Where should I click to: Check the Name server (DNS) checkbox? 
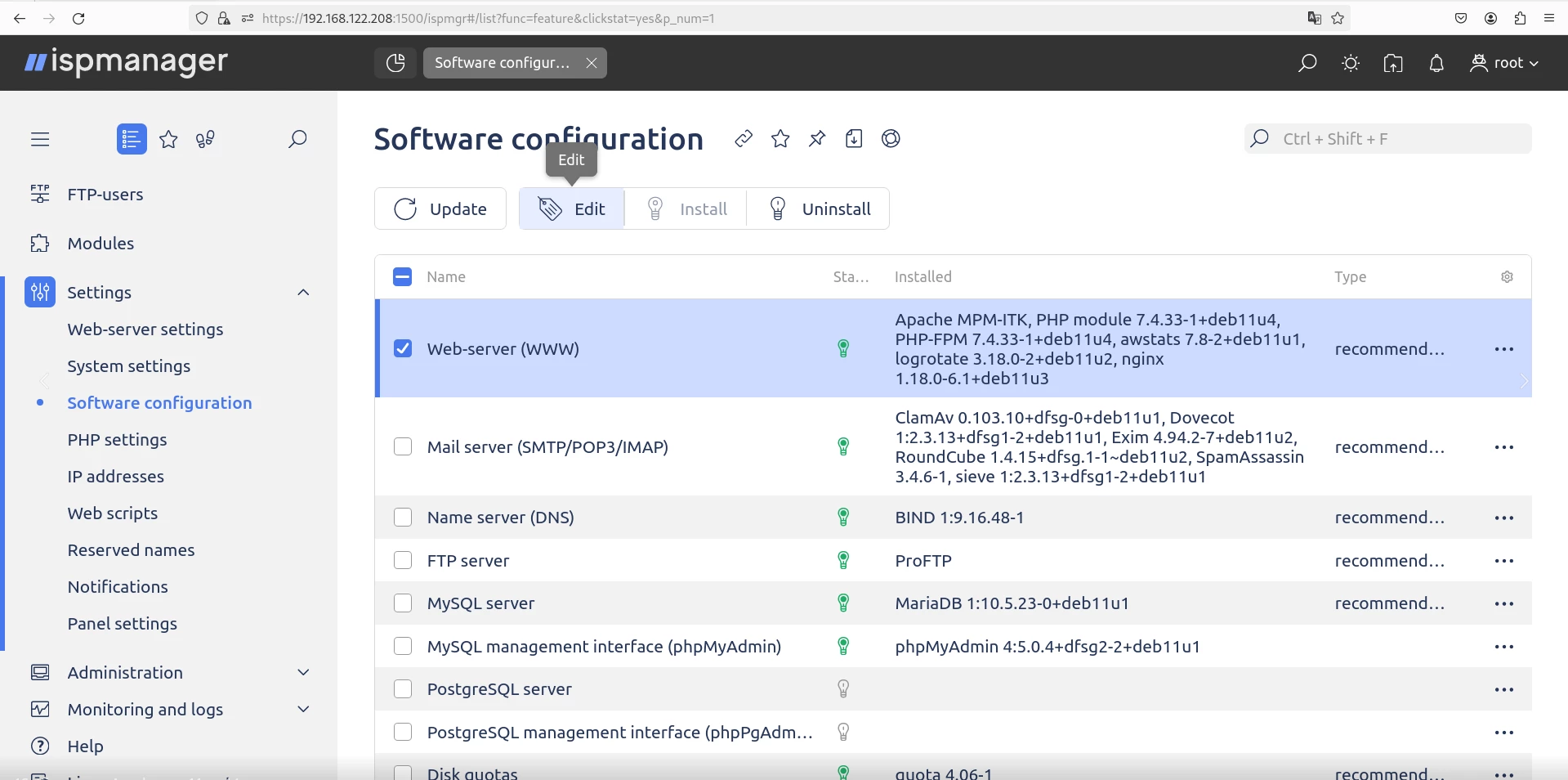point(403,518)
